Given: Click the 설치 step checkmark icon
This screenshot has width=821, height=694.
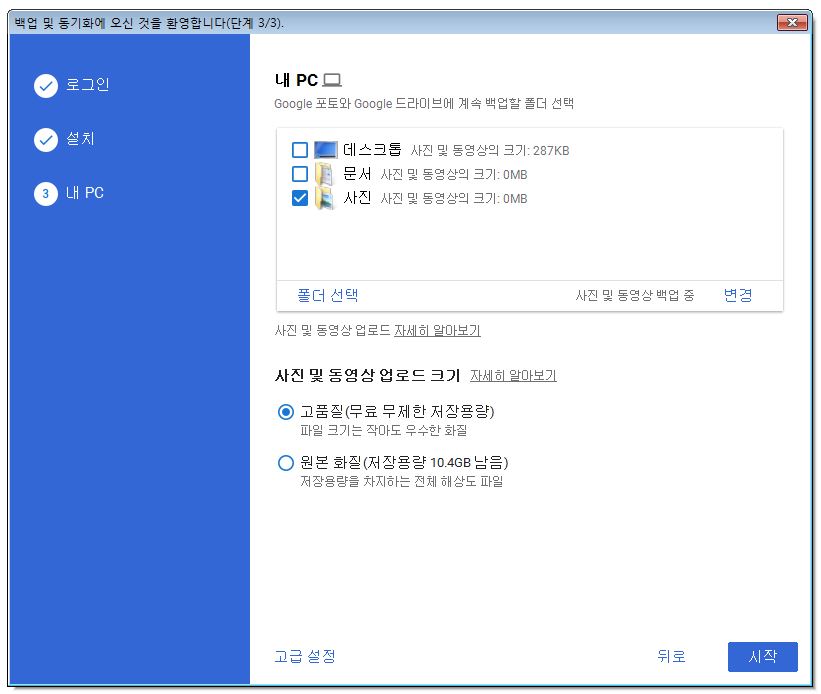Looking at the screenshot, I should click(46, 140).
